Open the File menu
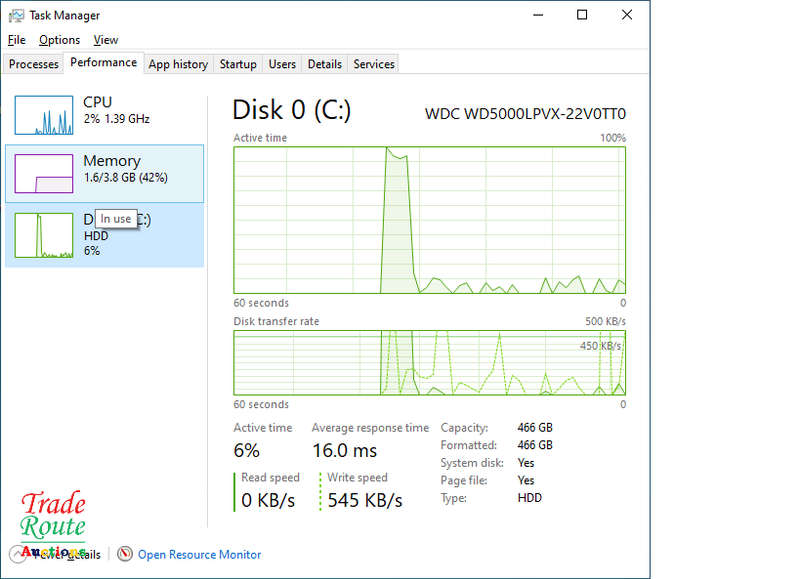 coord(16,40)
